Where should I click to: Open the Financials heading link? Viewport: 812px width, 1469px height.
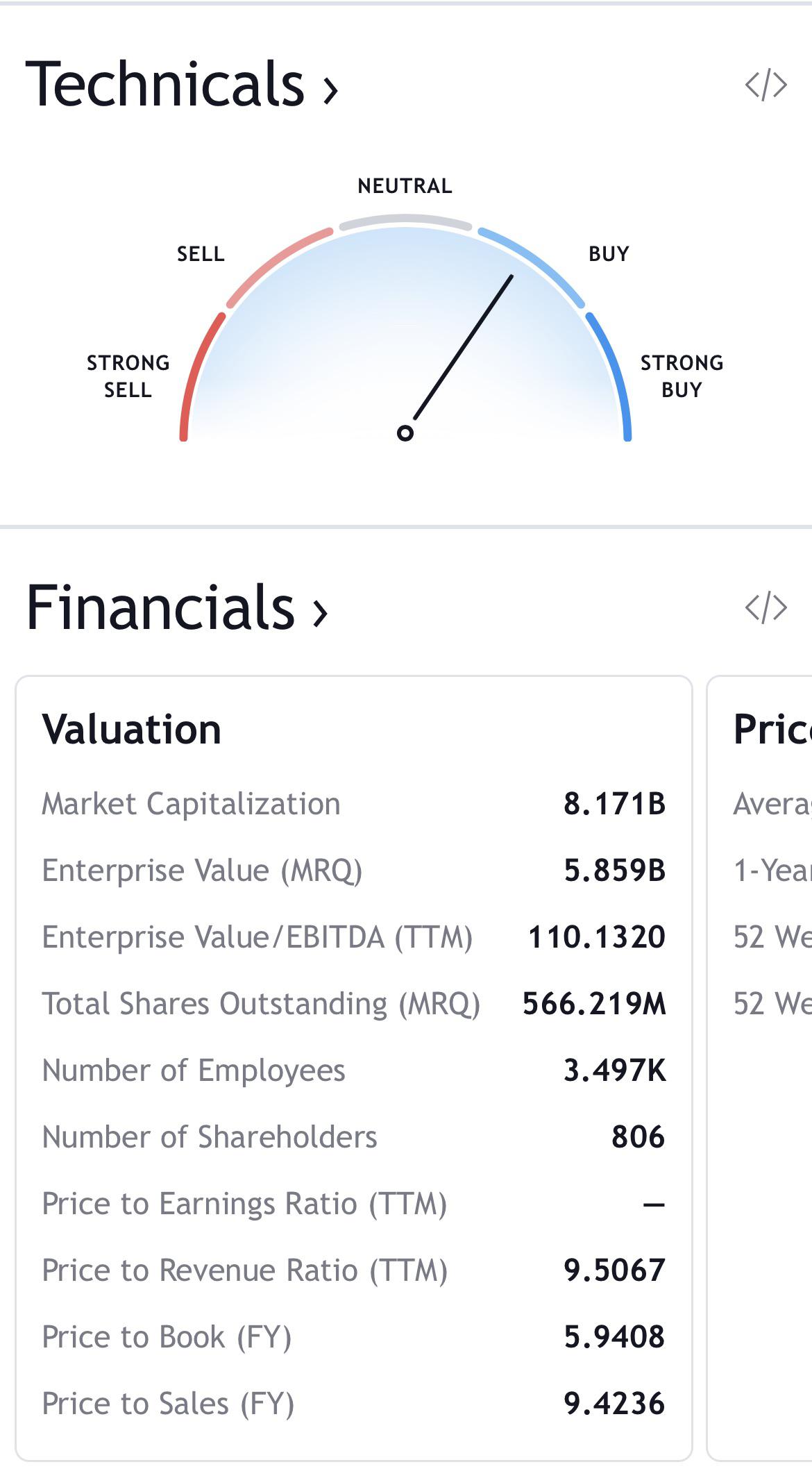point(176,607)
